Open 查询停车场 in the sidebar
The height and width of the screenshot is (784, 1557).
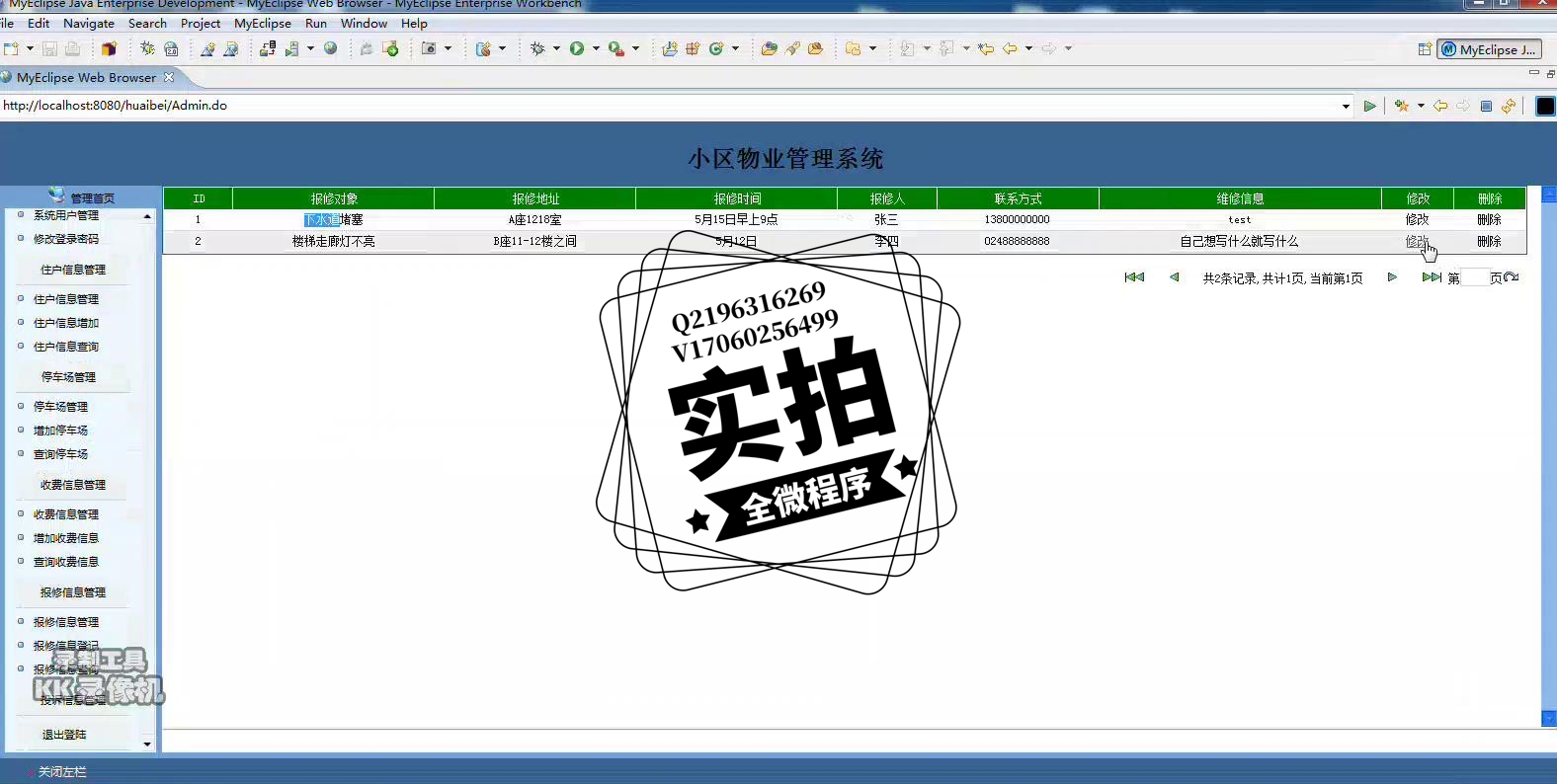tap(60, 454)
